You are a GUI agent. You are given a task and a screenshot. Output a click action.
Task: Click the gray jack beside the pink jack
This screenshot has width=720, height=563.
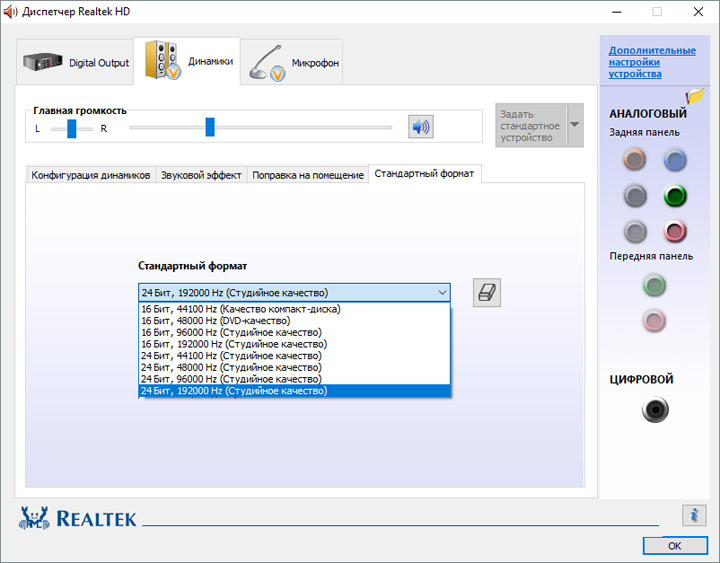point(635,231)
